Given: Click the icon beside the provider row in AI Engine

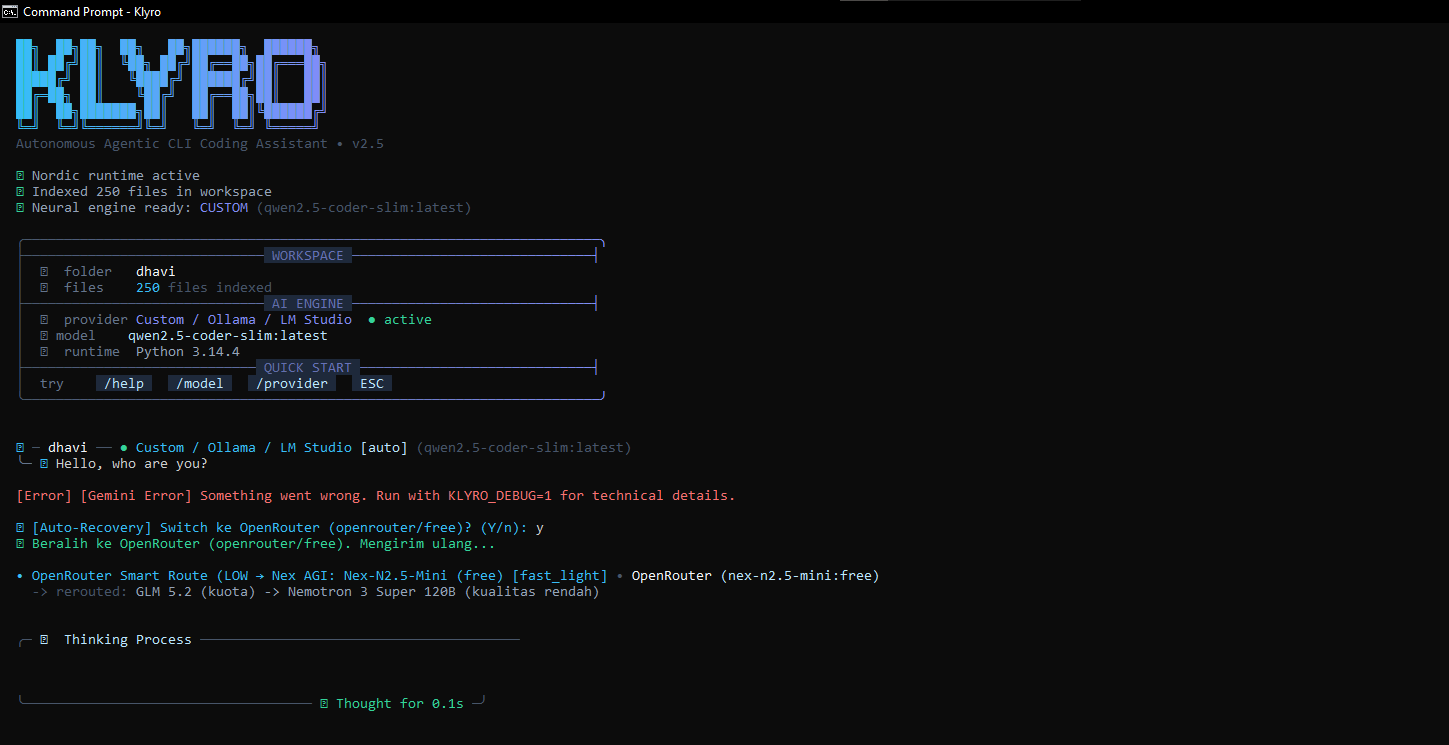Looking at the screenshot, I should pyautogui.click(x=44, y=320).
